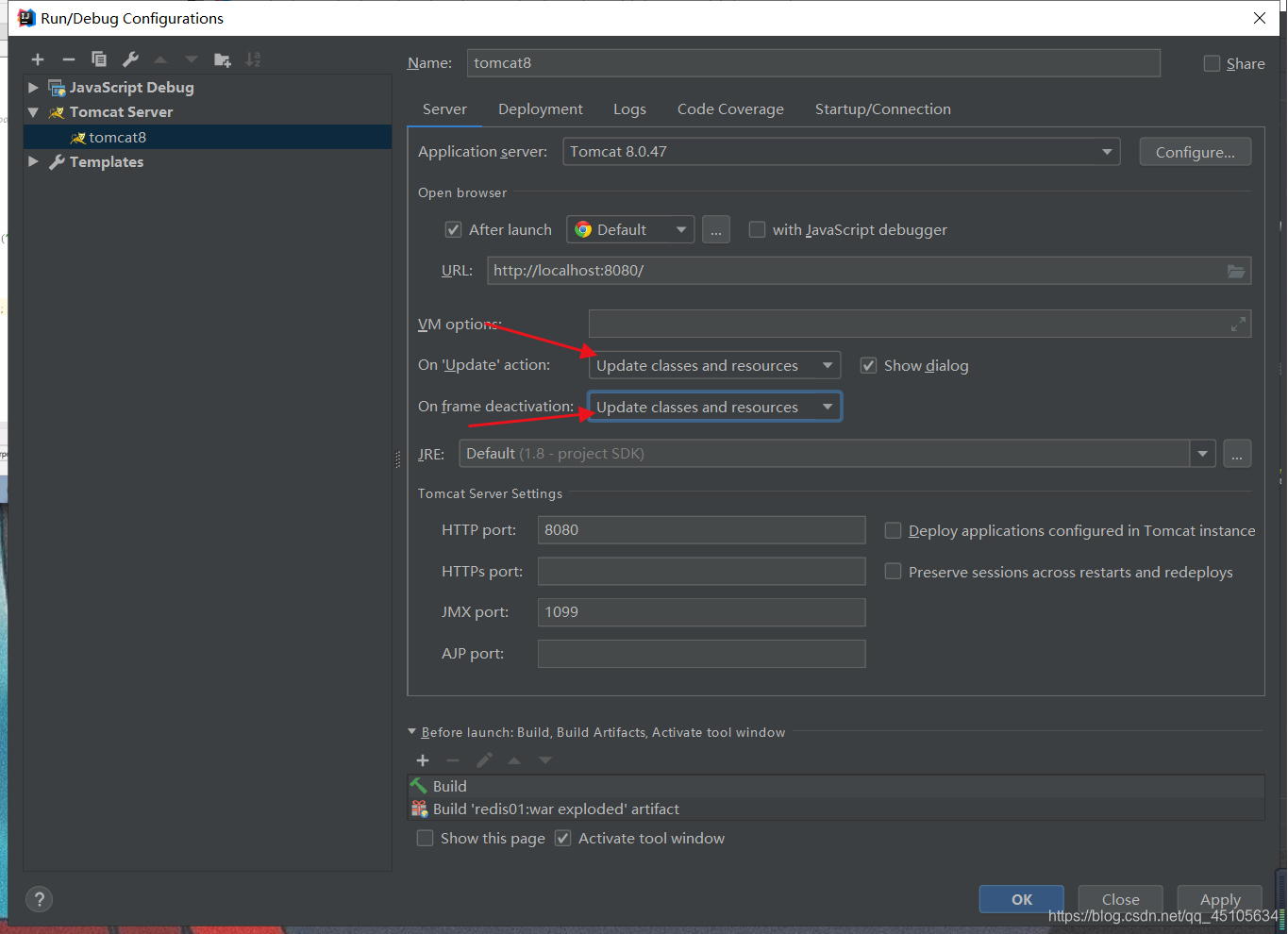Expand Templates tree node
Screen dimensions: 1288x934
(x=33, y=161)
